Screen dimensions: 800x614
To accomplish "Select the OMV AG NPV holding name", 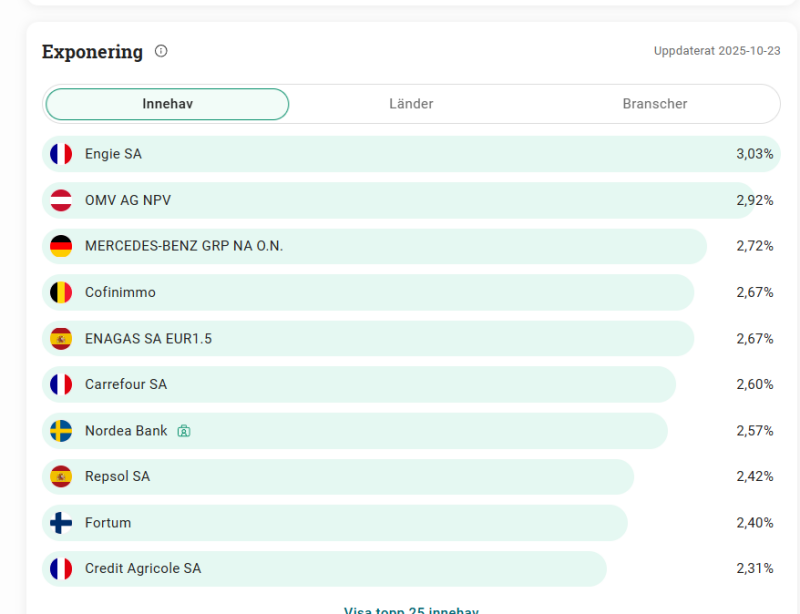I will tap(128, 200).
